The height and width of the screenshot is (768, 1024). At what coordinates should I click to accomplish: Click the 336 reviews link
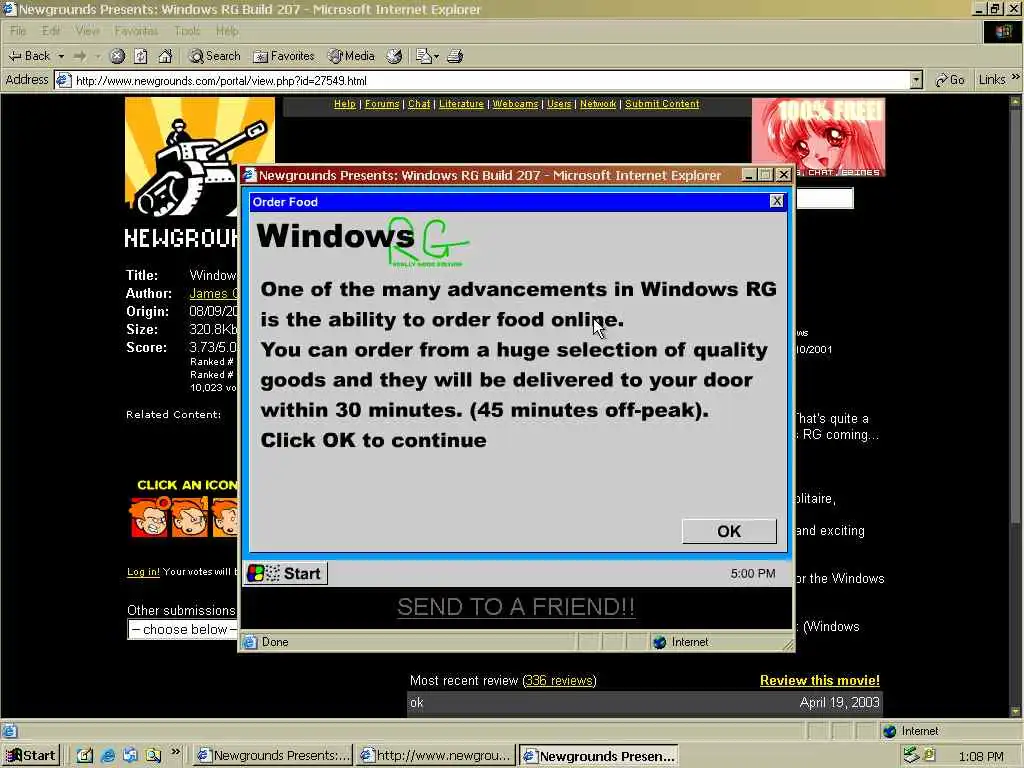559,680
